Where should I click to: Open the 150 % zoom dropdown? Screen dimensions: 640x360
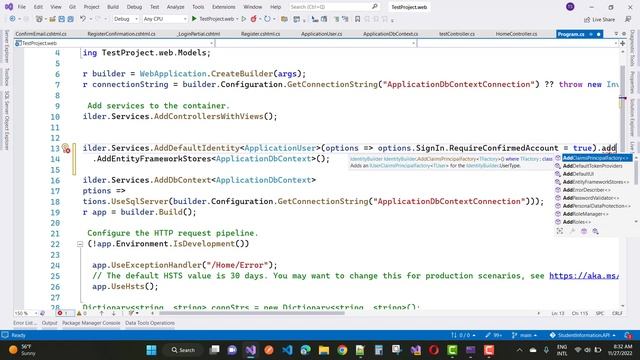click(26, 313)
